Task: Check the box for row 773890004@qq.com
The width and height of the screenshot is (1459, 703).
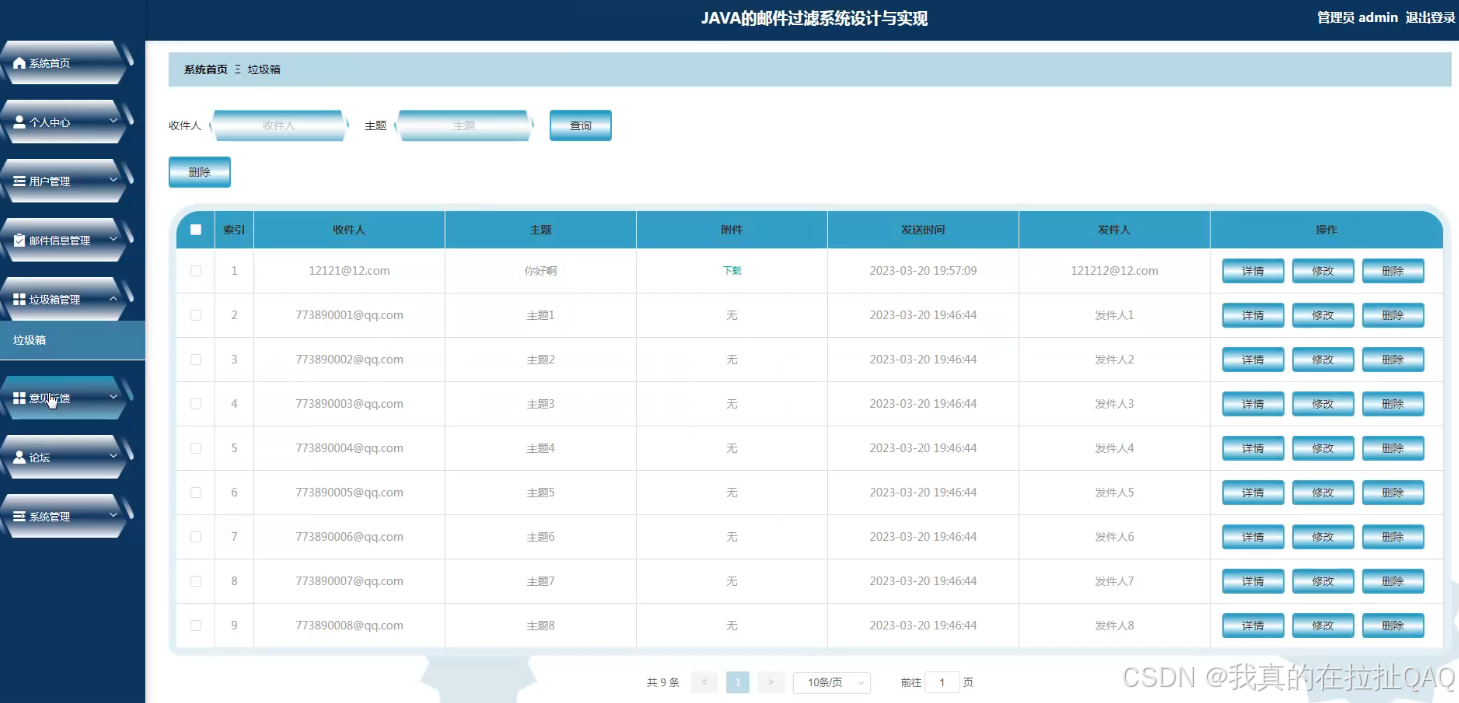Action: 196,448
